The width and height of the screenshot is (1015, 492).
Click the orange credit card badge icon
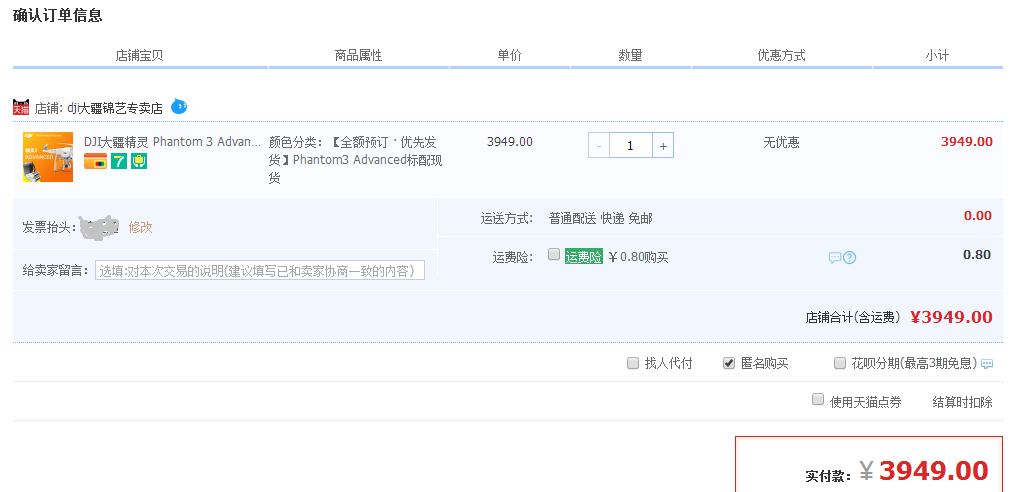[96, 161]
